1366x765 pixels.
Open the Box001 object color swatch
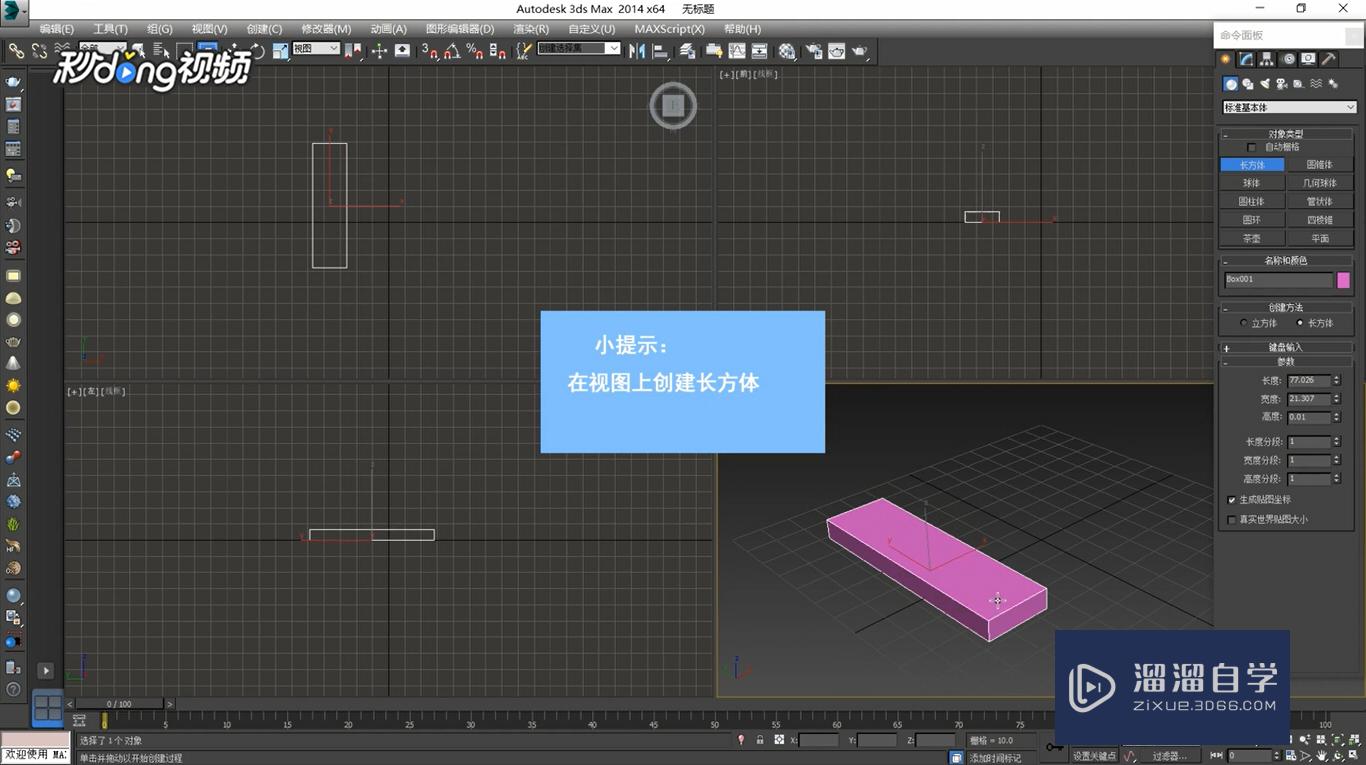[1343, 280]
